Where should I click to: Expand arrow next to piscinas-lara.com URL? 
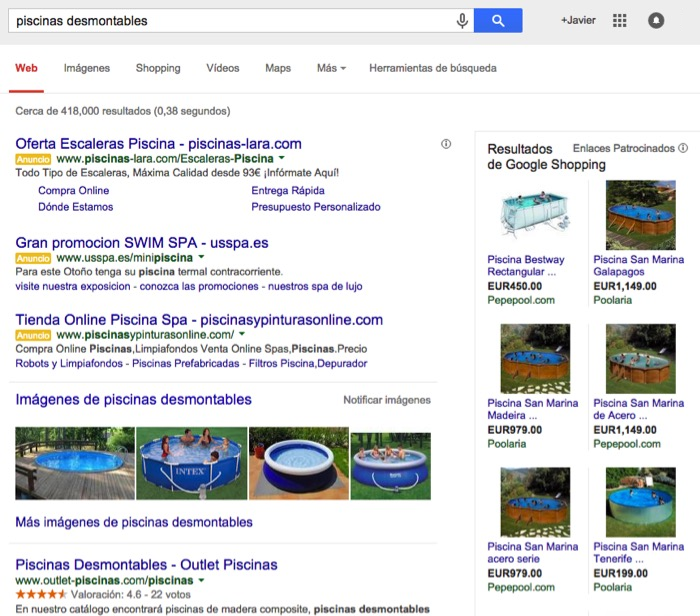(x=282, y=158)
